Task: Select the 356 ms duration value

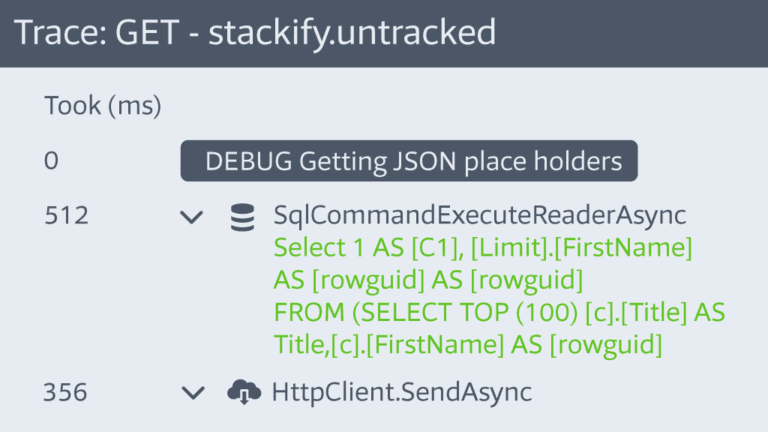Action: point(66,392)
